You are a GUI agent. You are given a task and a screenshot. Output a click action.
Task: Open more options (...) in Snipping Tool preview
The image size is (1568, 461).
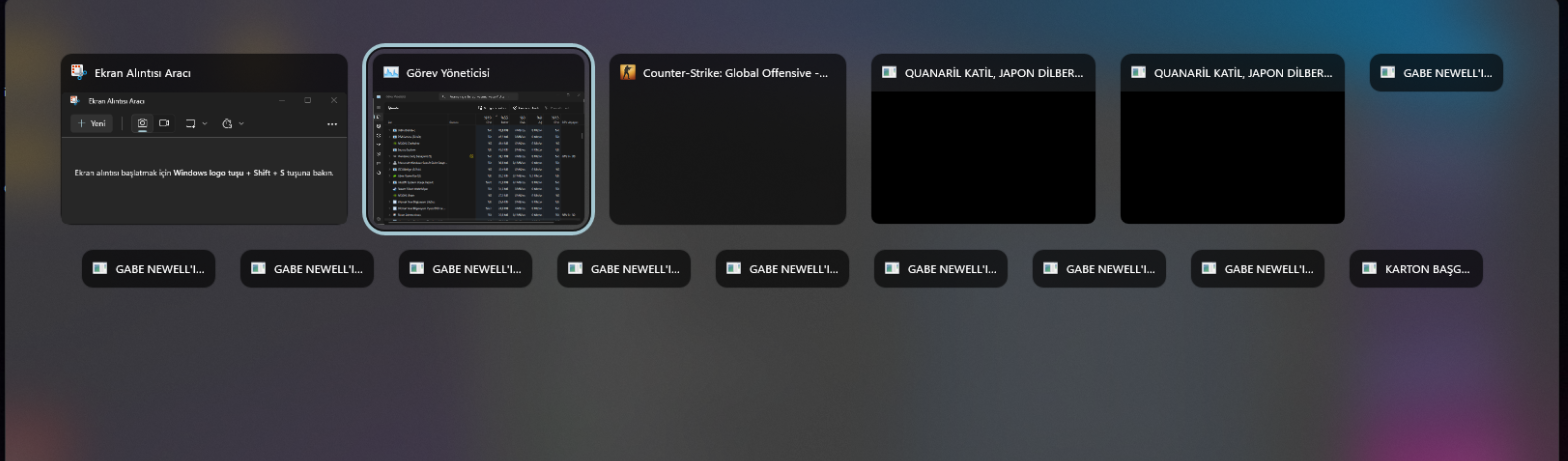pyautogui.click(x=332, y=124)
